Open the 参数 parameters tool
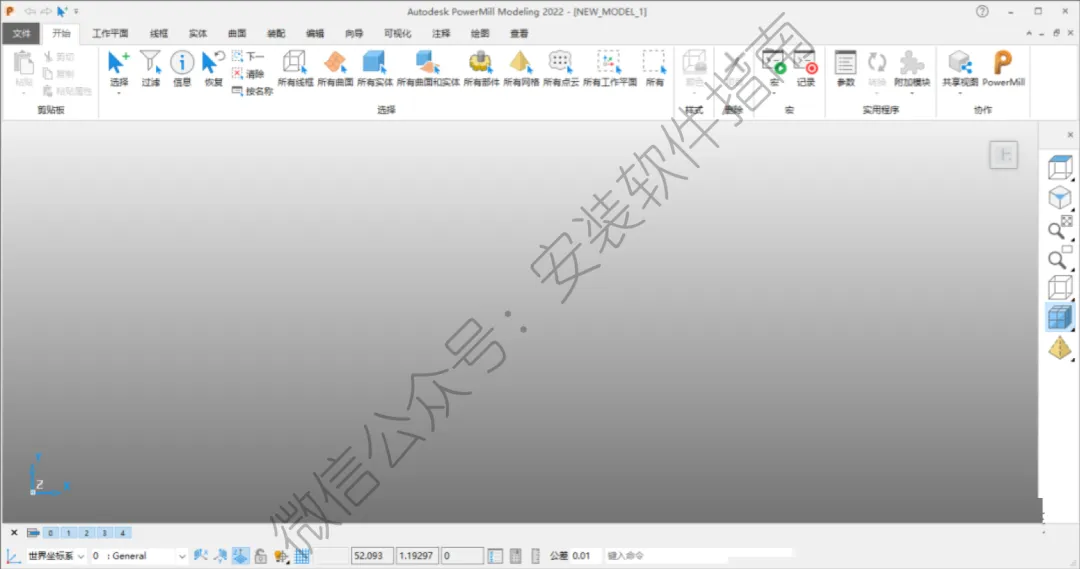 [x=845, y=68]
